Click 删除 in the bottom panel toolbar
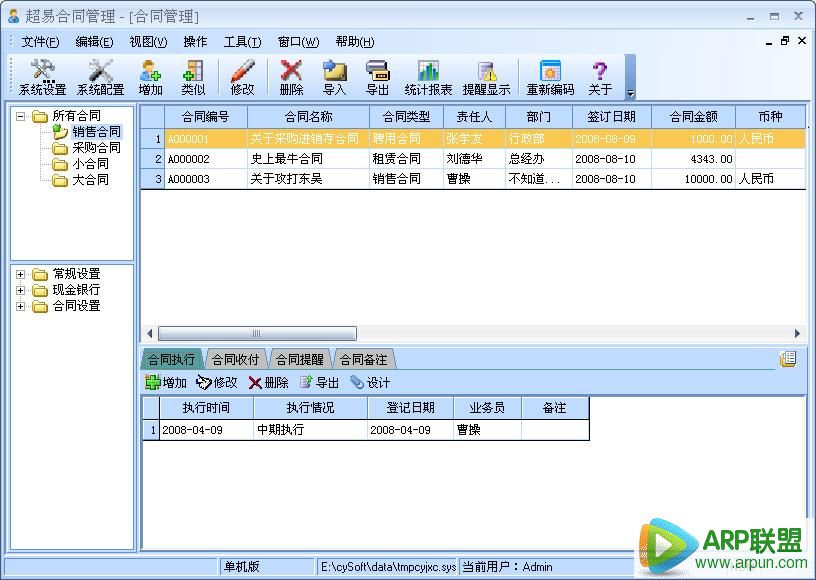816x580 pixels. (271, 382)
